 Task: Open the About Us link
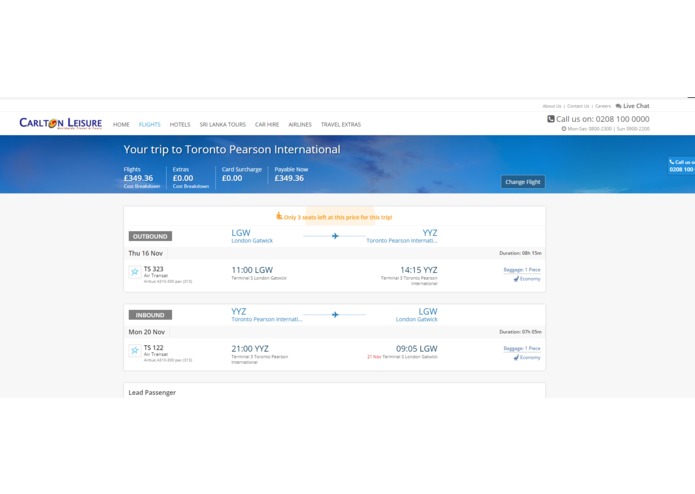(552, 106)
